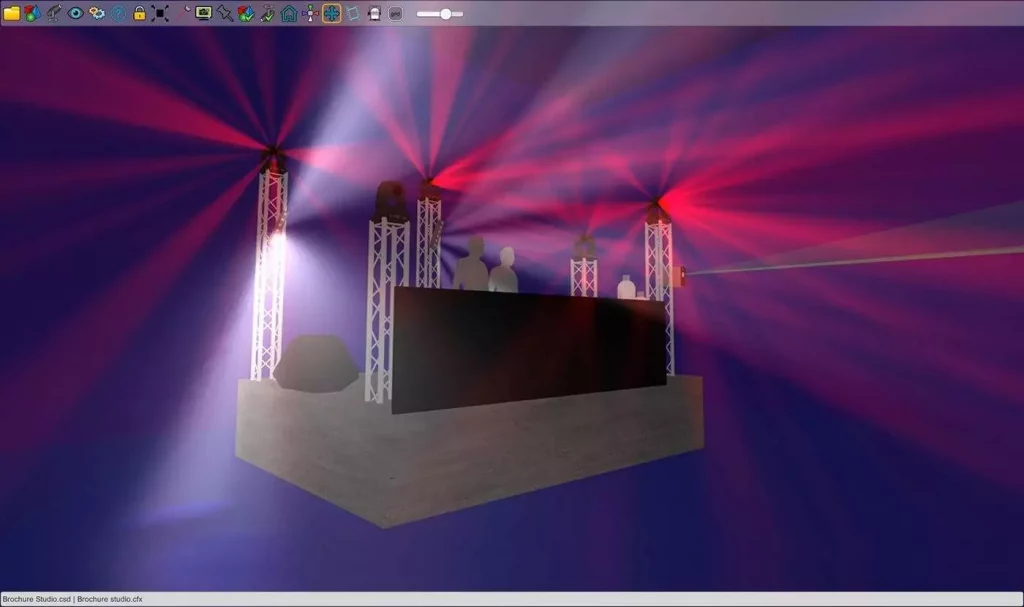Click the fit-to-view corner arrows icon
The image size is (1024, 607).
pyautogui.click(x=160, y=13)
